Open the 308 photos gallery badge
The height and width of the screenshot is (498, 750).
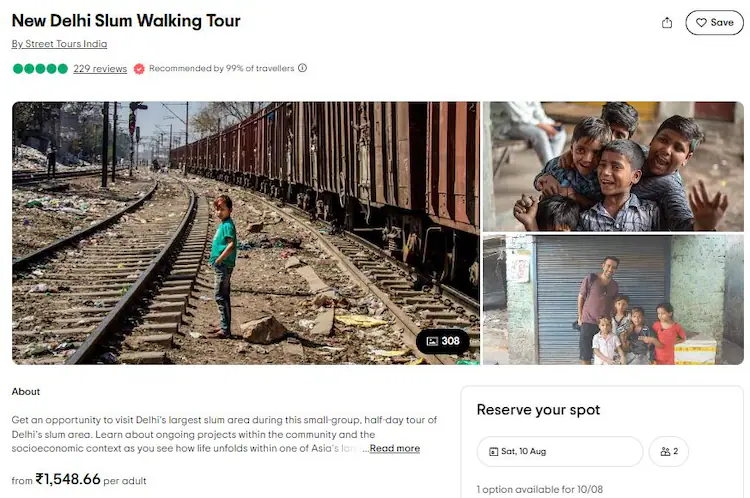tap(443, 341)
